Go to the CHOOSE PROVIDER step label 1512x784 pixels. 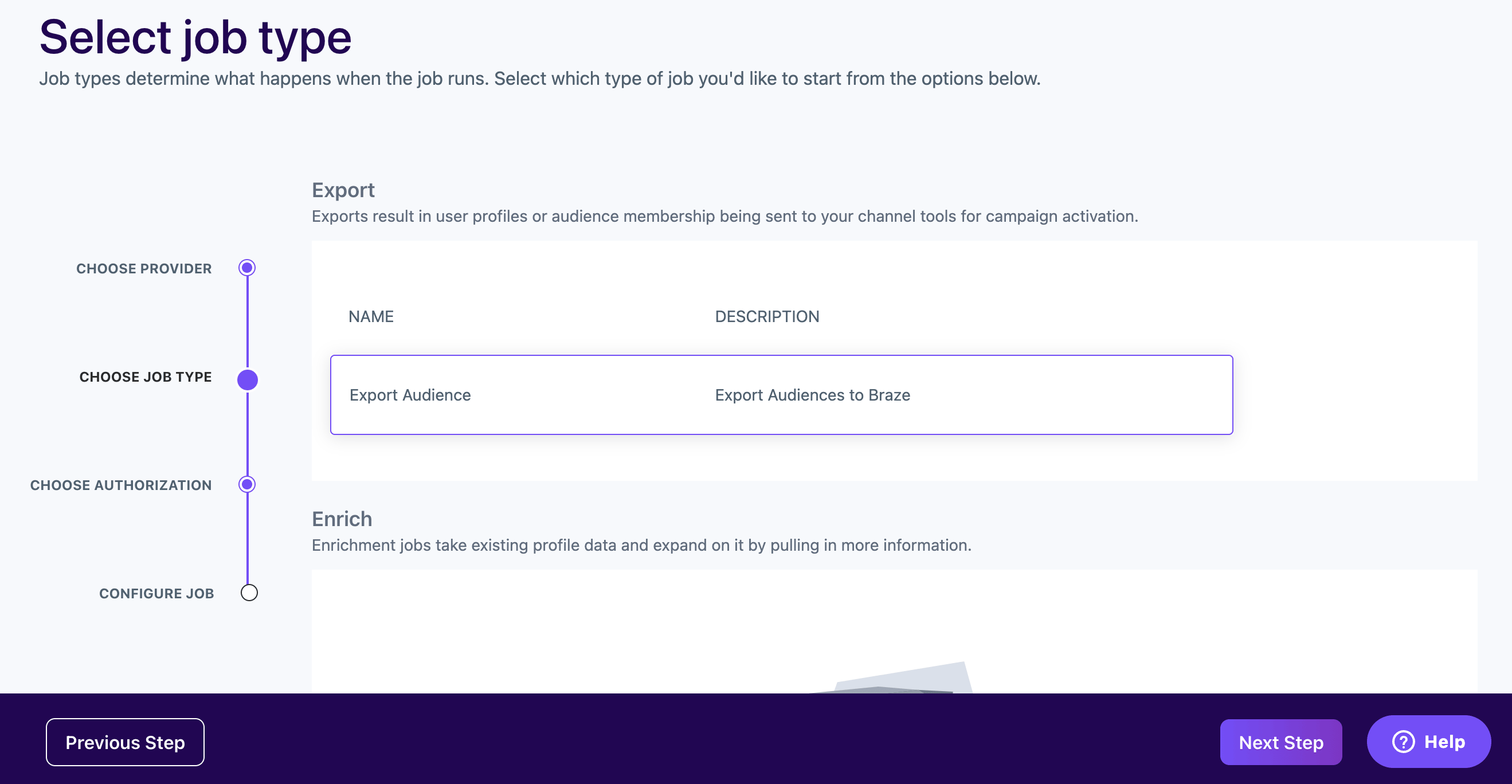click(x=144, y=269)
